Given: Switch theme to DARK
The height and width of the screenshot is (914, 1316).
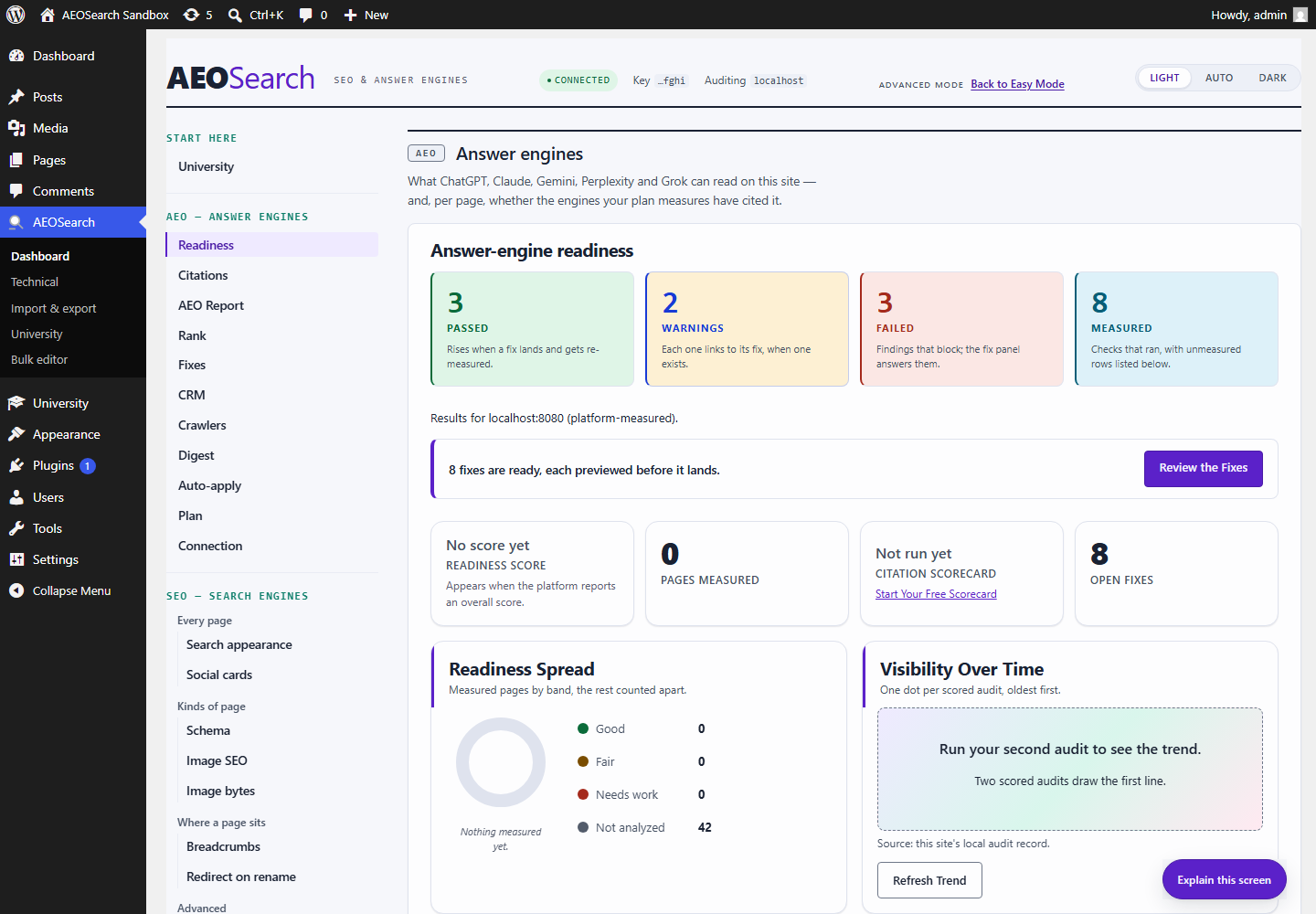Looking at the screenshot, I should coord(1272,78).
